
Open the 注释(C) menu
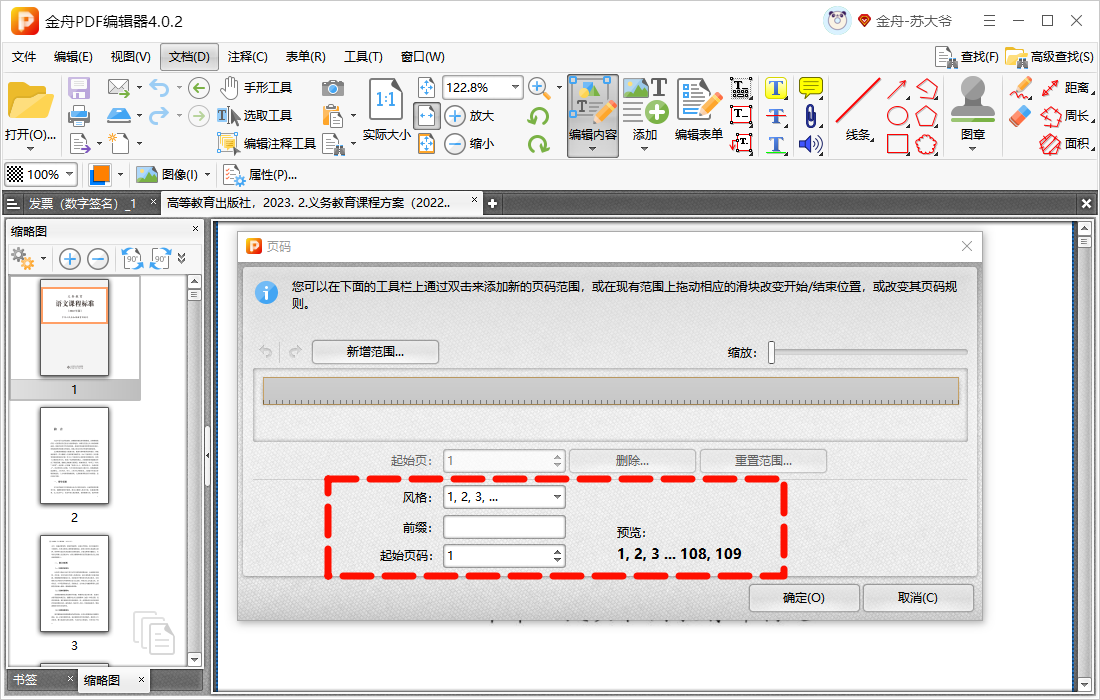(x=248, y=57)
